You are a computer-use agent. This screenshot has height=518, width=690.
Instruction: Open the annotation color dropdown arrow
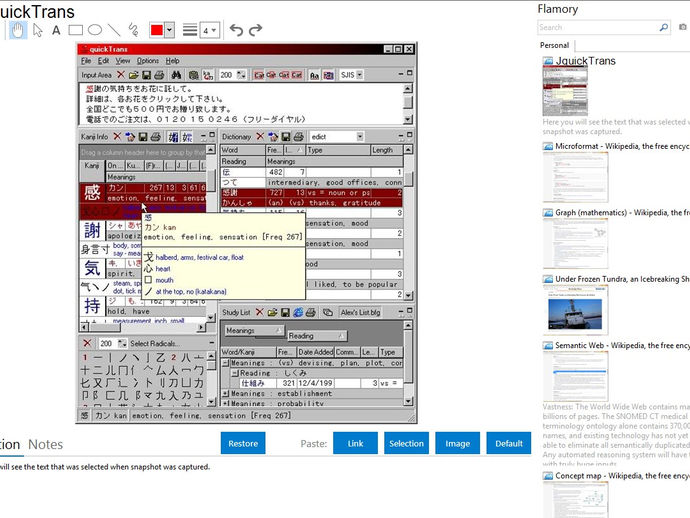169,30
